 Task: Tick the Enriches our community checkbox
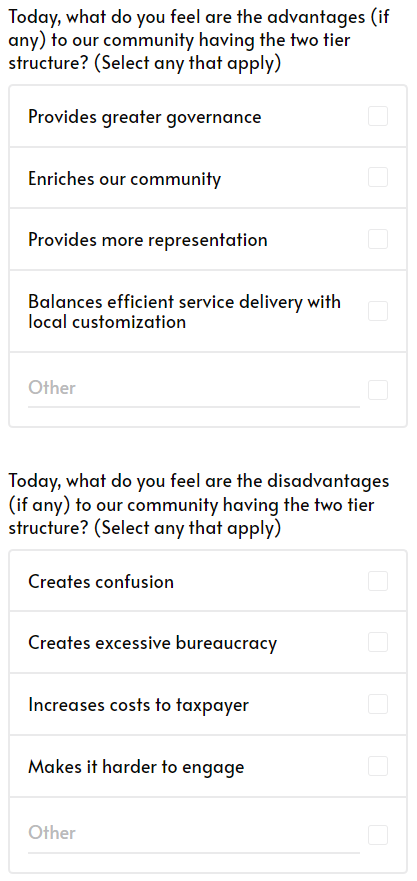(378, 177)
